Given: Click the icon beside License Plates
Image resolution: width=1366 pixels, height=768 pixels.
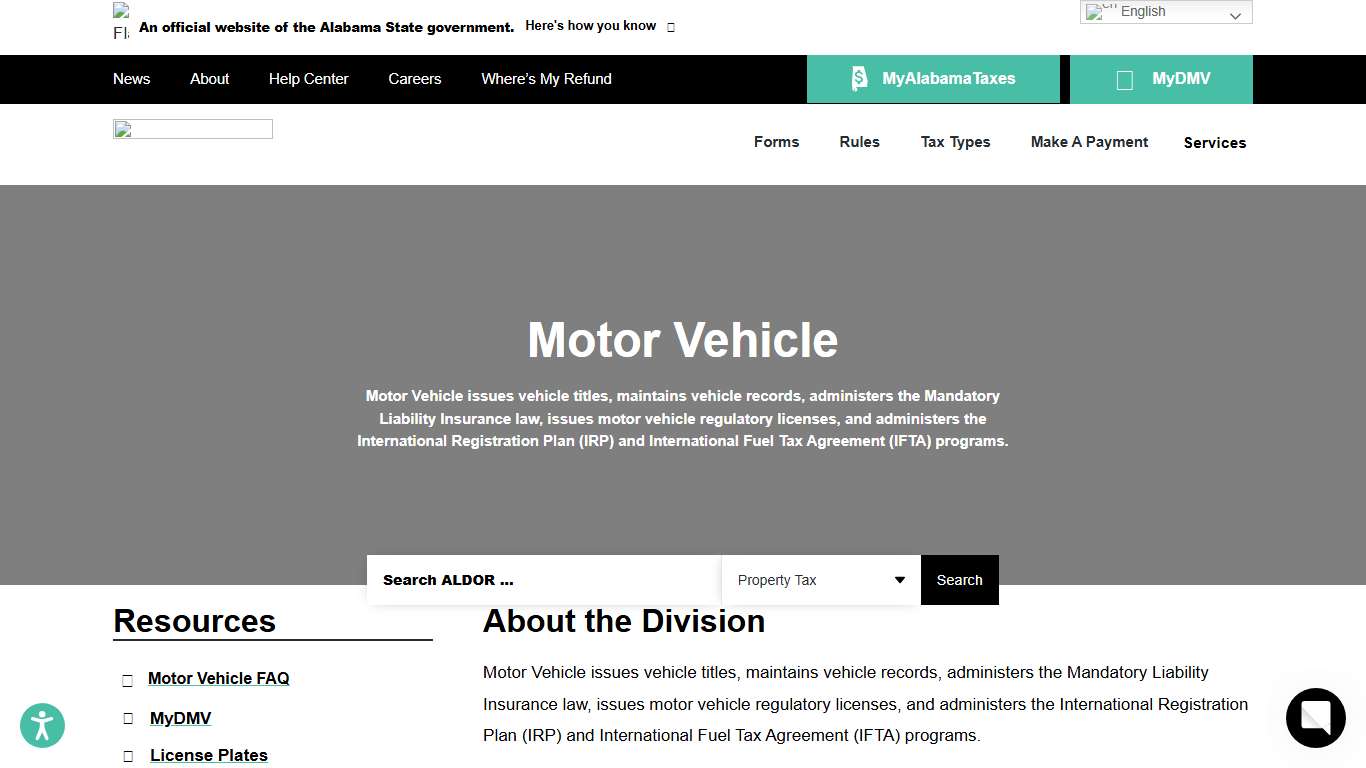Looking at the screenshot, I should click(127, 757).
